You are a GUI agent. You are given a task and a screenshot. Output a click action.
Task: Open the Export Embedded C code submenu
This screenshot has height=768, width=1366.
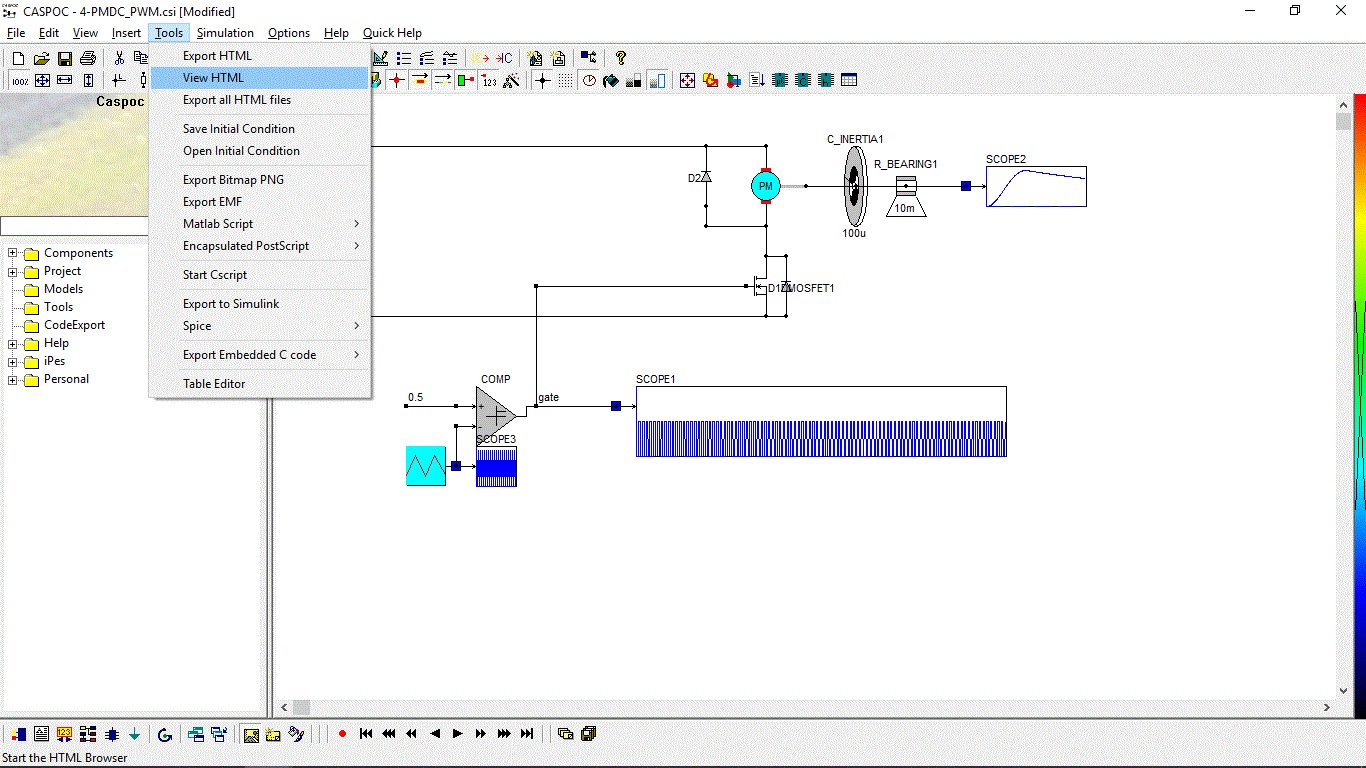point(260,355)
